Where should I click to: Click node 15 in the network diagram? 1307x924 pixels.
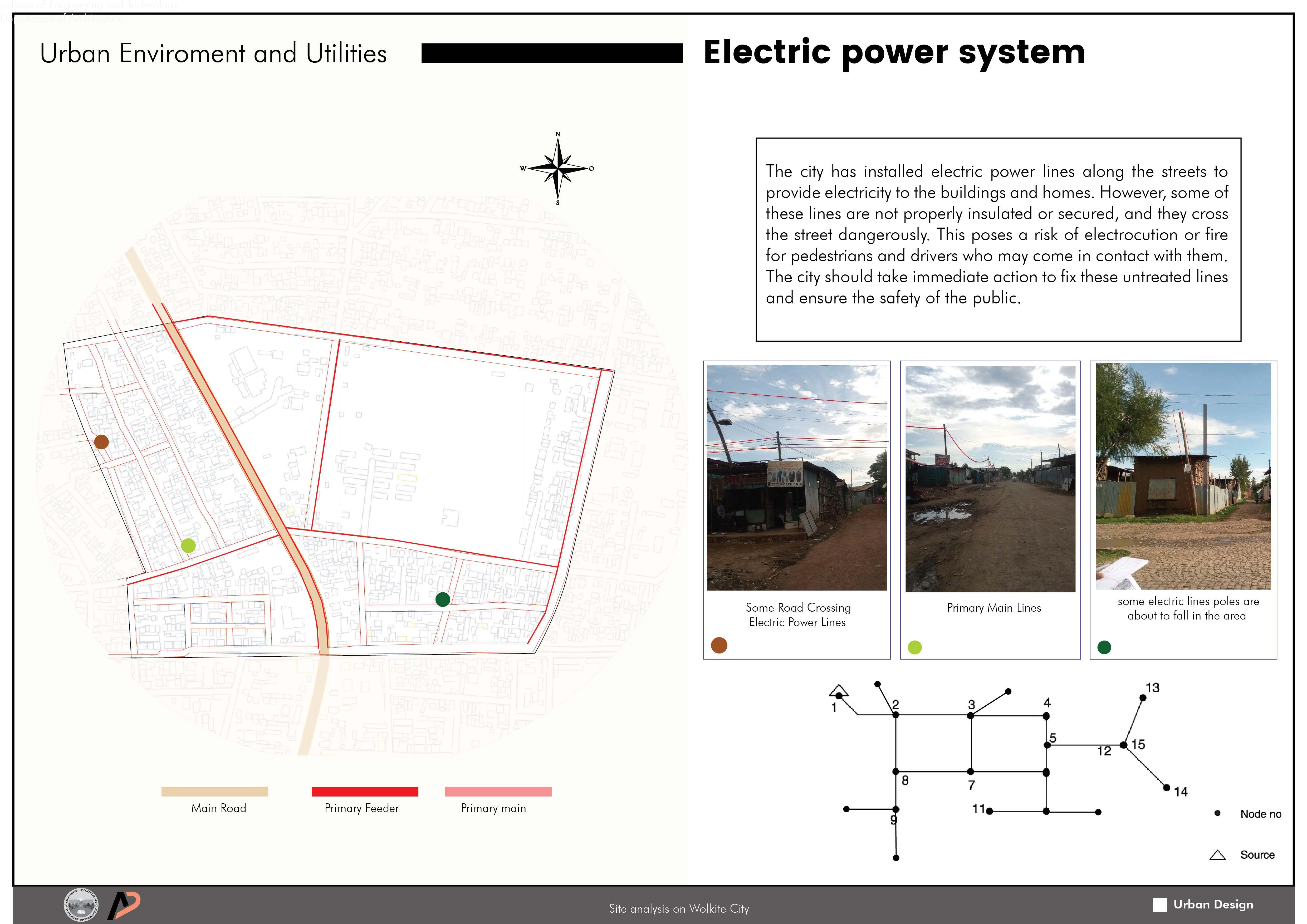(1124, 745)
